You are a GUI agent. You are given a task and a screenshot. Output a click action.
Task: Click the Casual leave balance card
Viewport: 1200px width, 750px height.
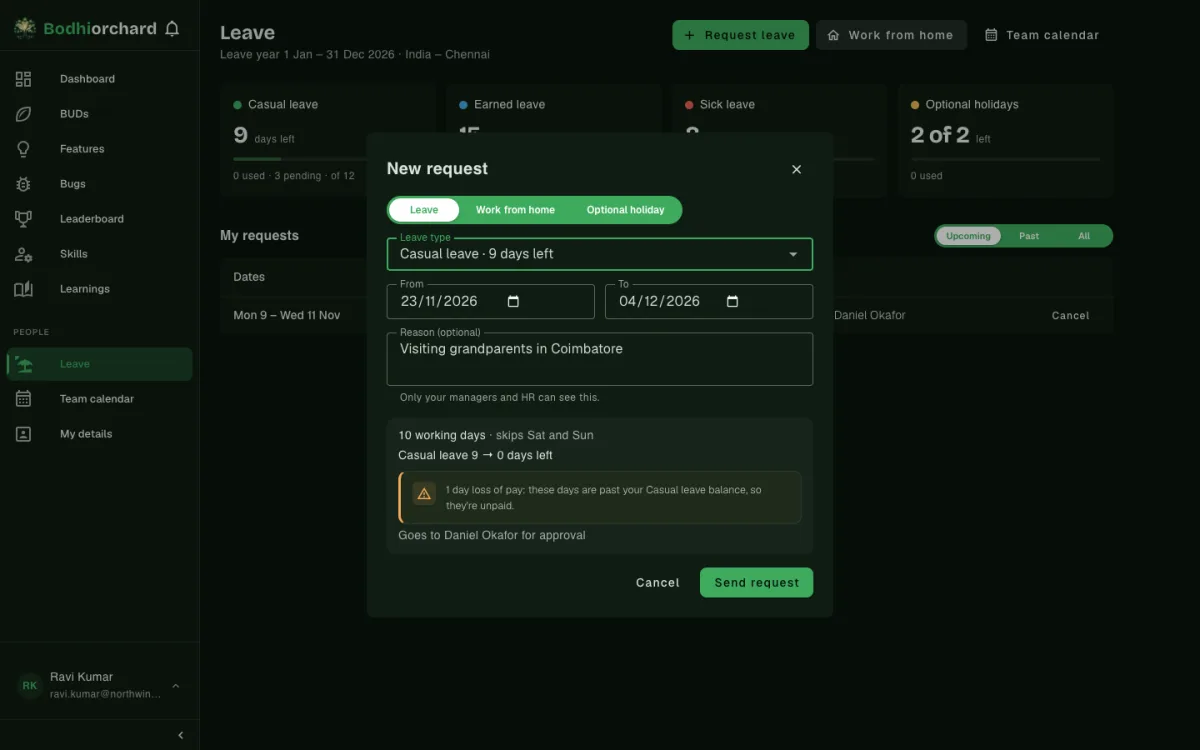coord(327,141)
